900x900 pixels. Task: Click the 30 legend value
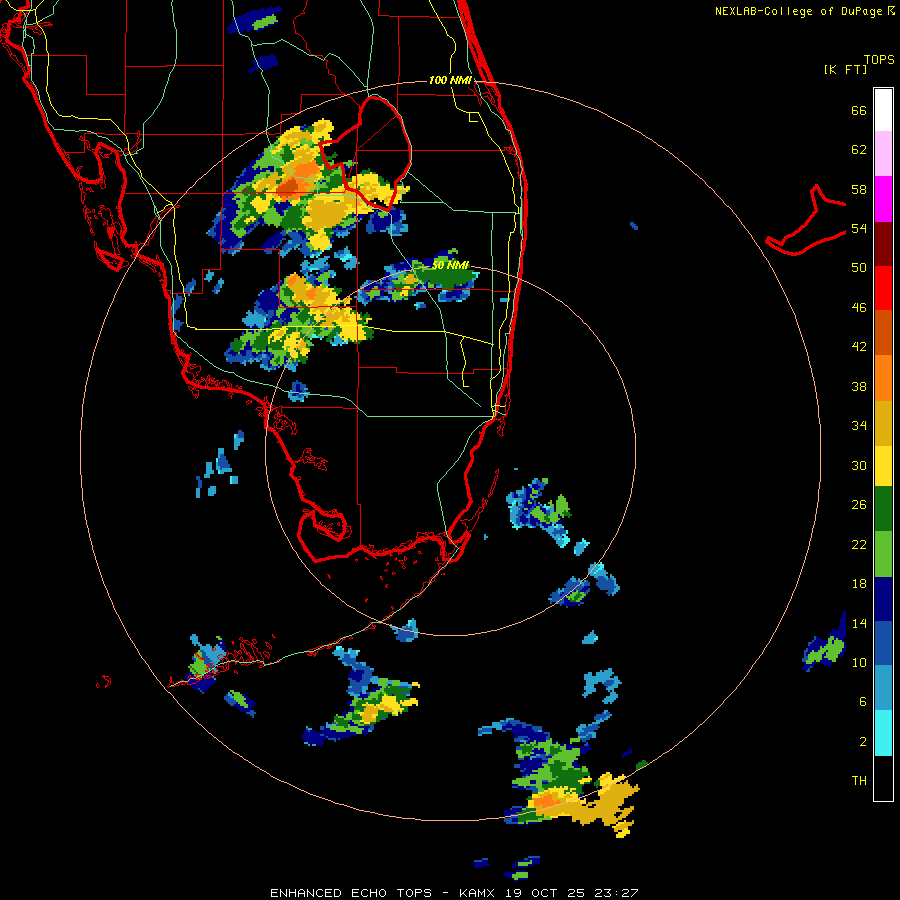[859, 465]
